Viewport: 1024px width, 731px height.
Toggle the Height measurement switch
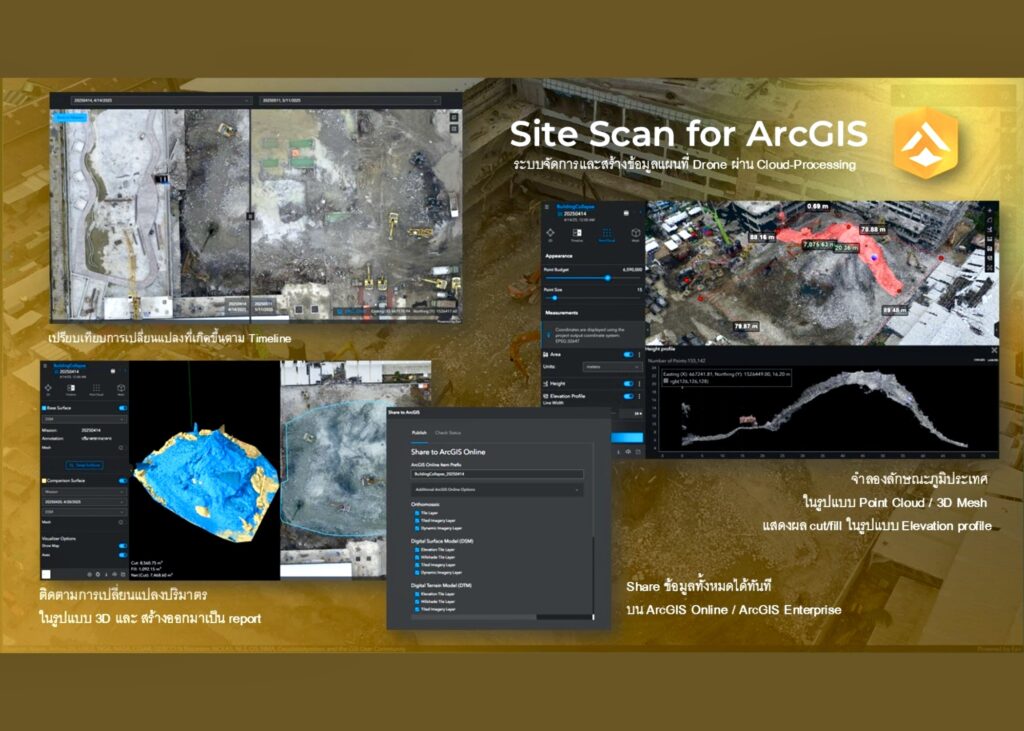[x=628, y=383]
